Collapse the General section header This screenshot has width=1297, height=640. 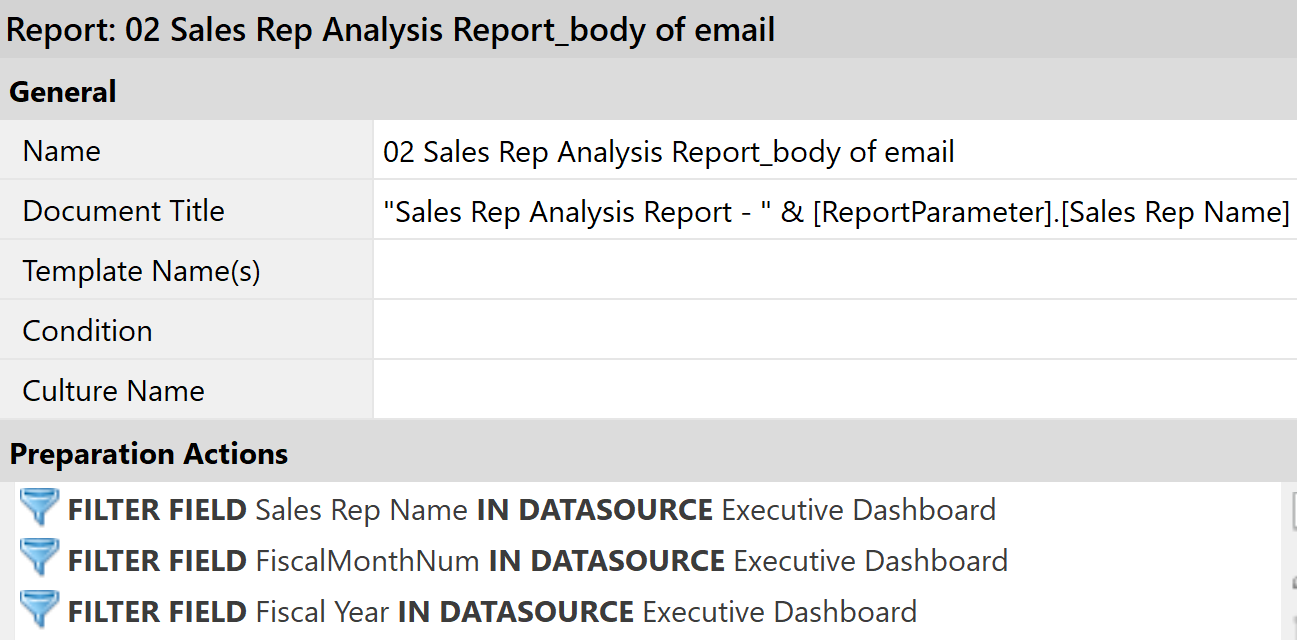pos(63,92)
